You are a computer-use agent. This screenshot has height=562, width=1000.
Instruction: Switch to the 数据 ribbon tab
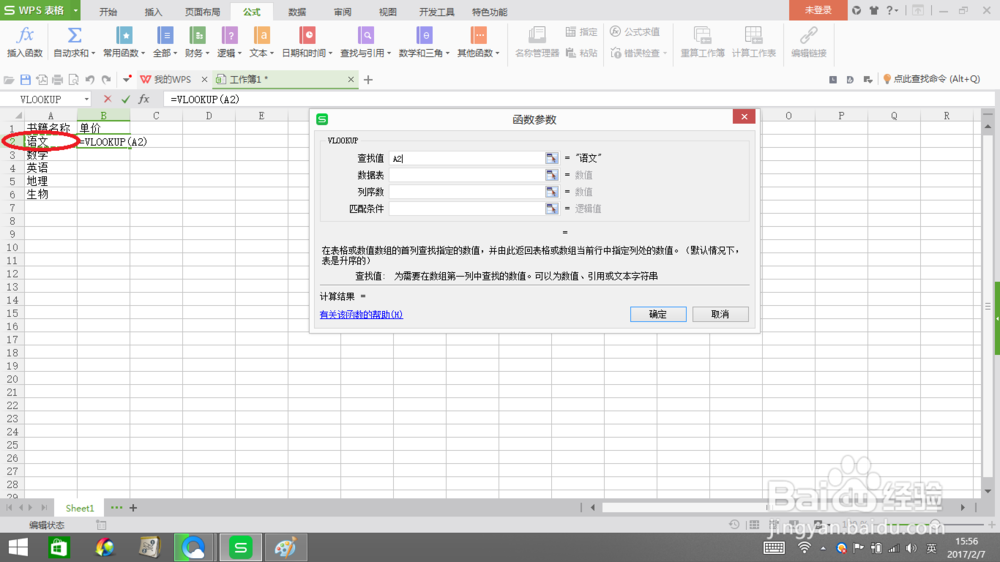pos(297,12)
